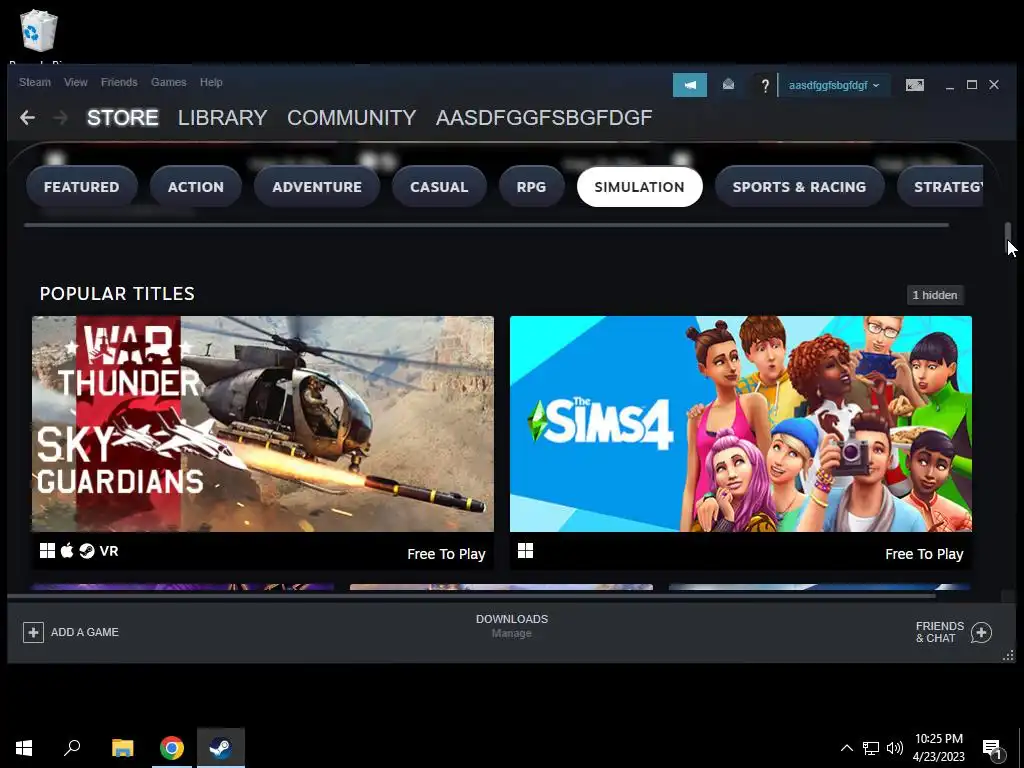
Task: Click SteamOS icon under War Thunder
Action: [x=87, y=551]
